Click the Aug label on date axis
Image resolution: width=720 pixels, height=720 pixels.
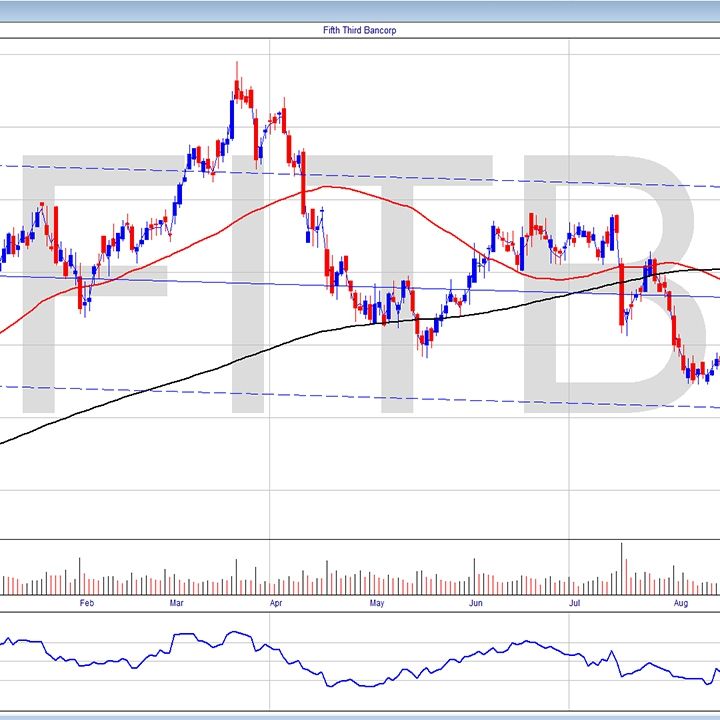[x=680, y=604]
